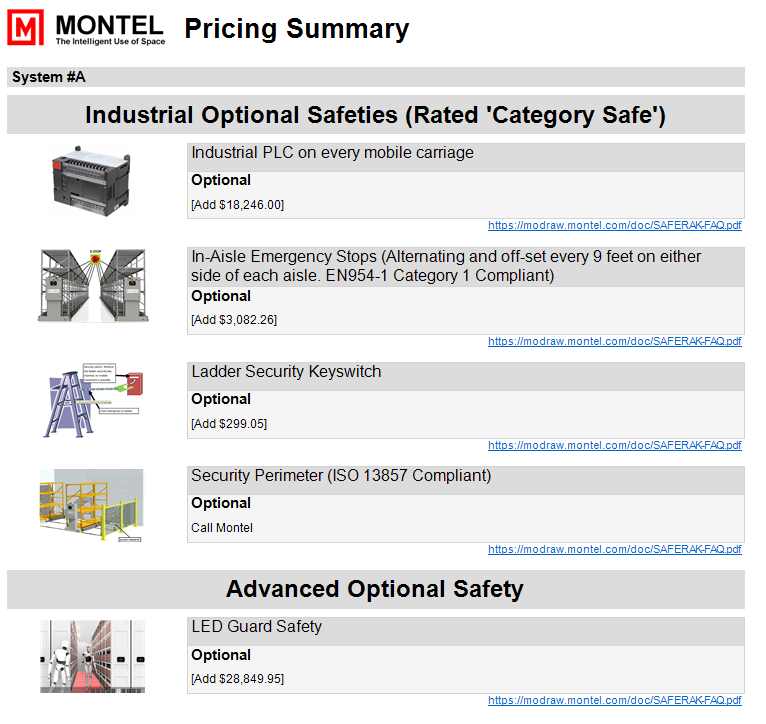
Task: Open the SAFERAK-FAQ link under Security Perimeter
Action: click(614, 550)
